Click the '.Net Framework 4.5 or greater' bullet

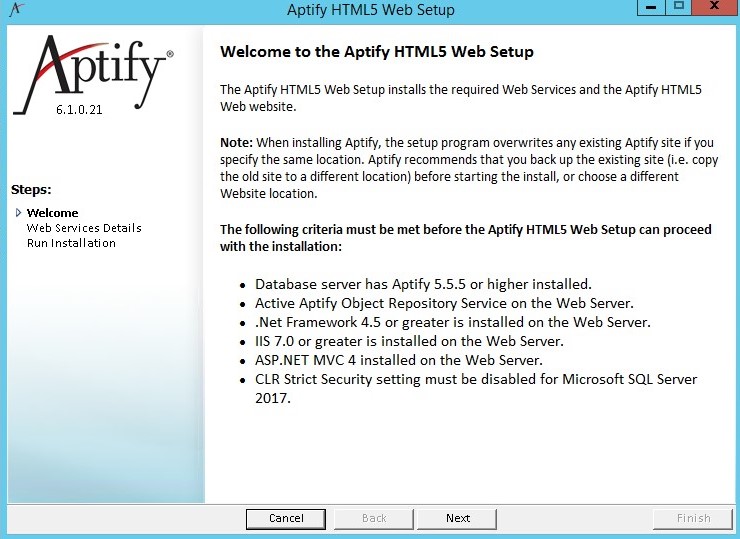453,322
